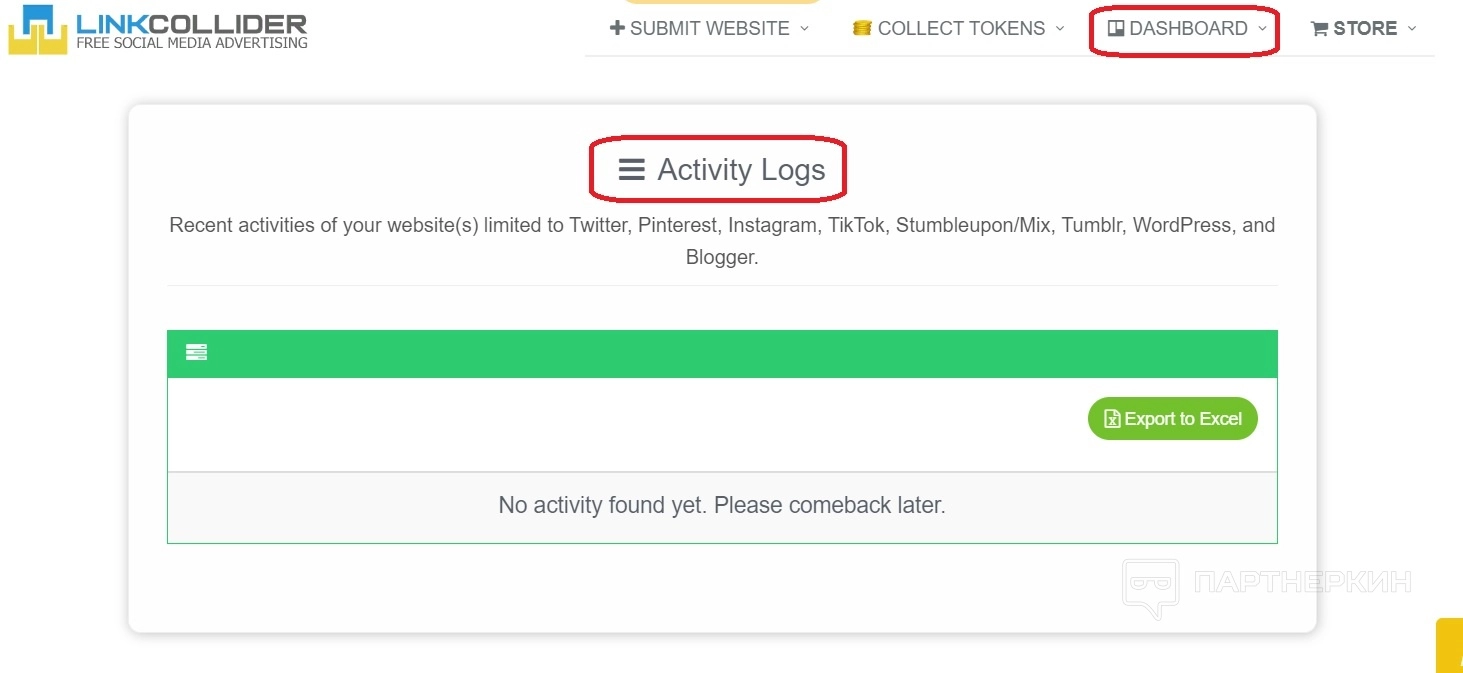Open the SUBMIT WEBSITE menu

(709, 28)
